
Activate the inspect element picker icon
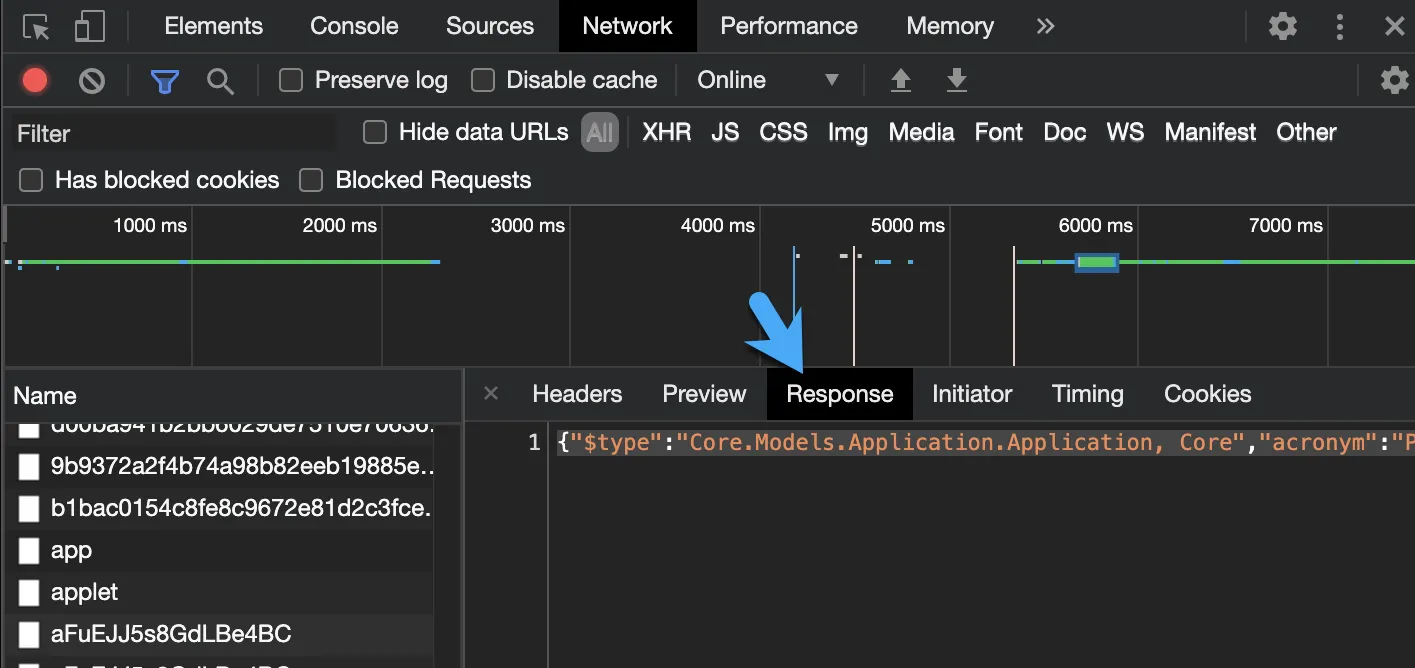pyautogui.click(x=36, y=27)
